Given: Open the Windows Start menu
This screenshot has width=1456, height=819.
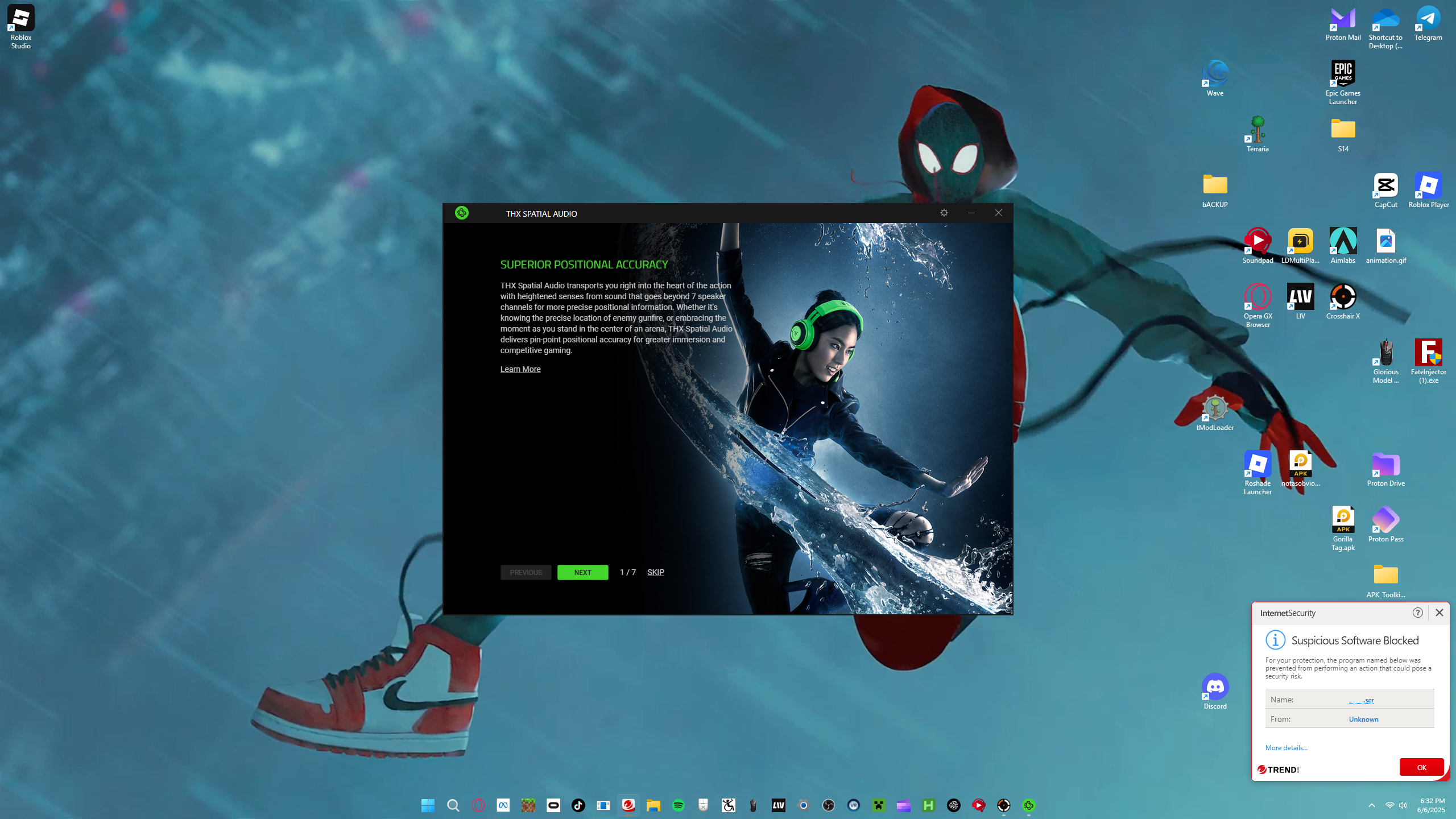Looking at the screenshot, I should click(x=428, y=805).
